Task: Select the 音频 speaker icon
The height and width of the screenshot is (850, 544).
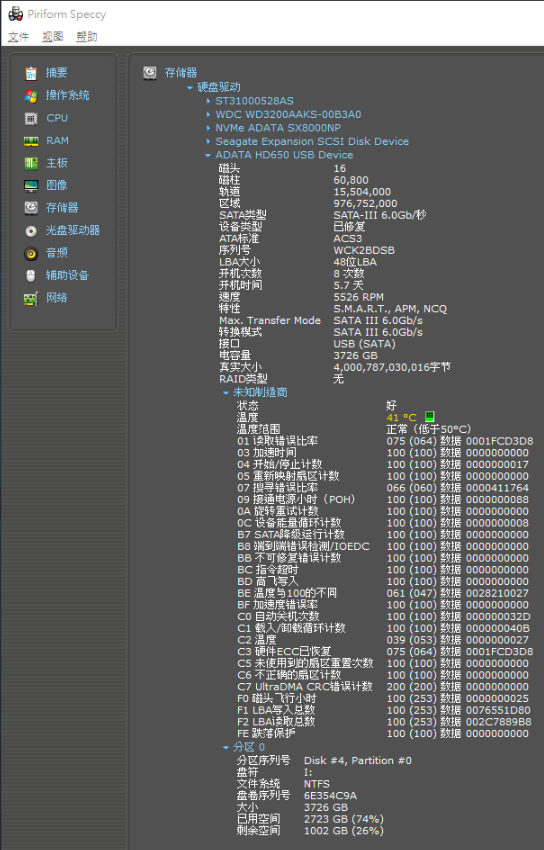Action: point(31,253)
